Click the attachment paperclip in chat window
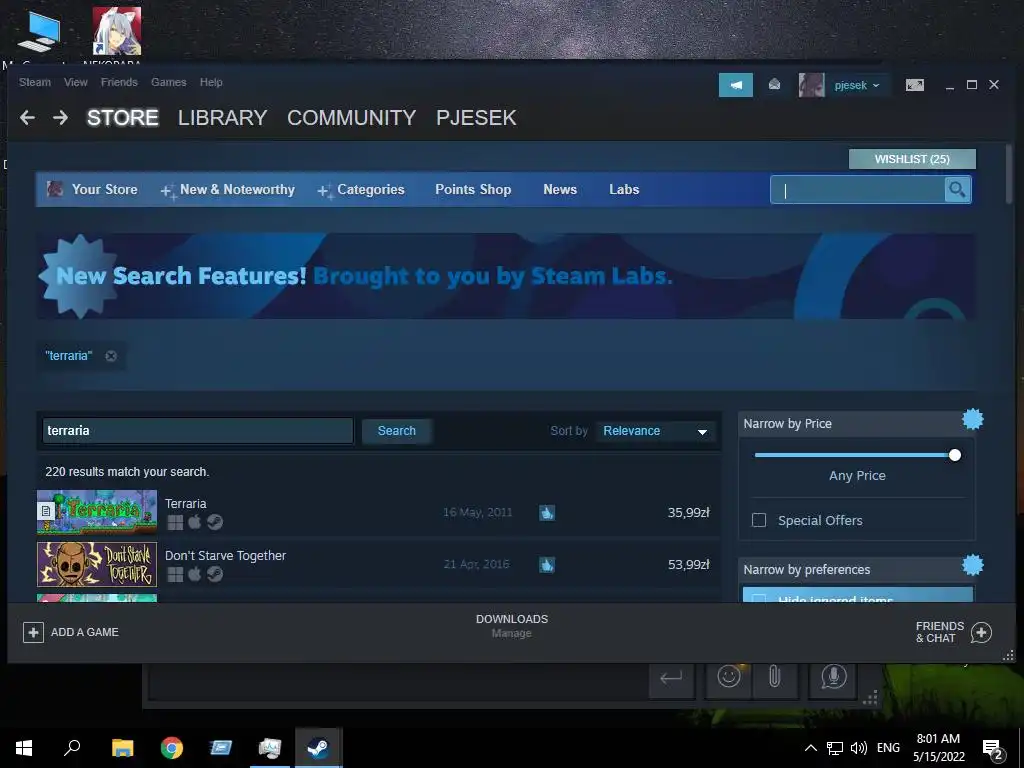Image resolution: width=1024 pixels, height=768 pixels. (775, 677)
